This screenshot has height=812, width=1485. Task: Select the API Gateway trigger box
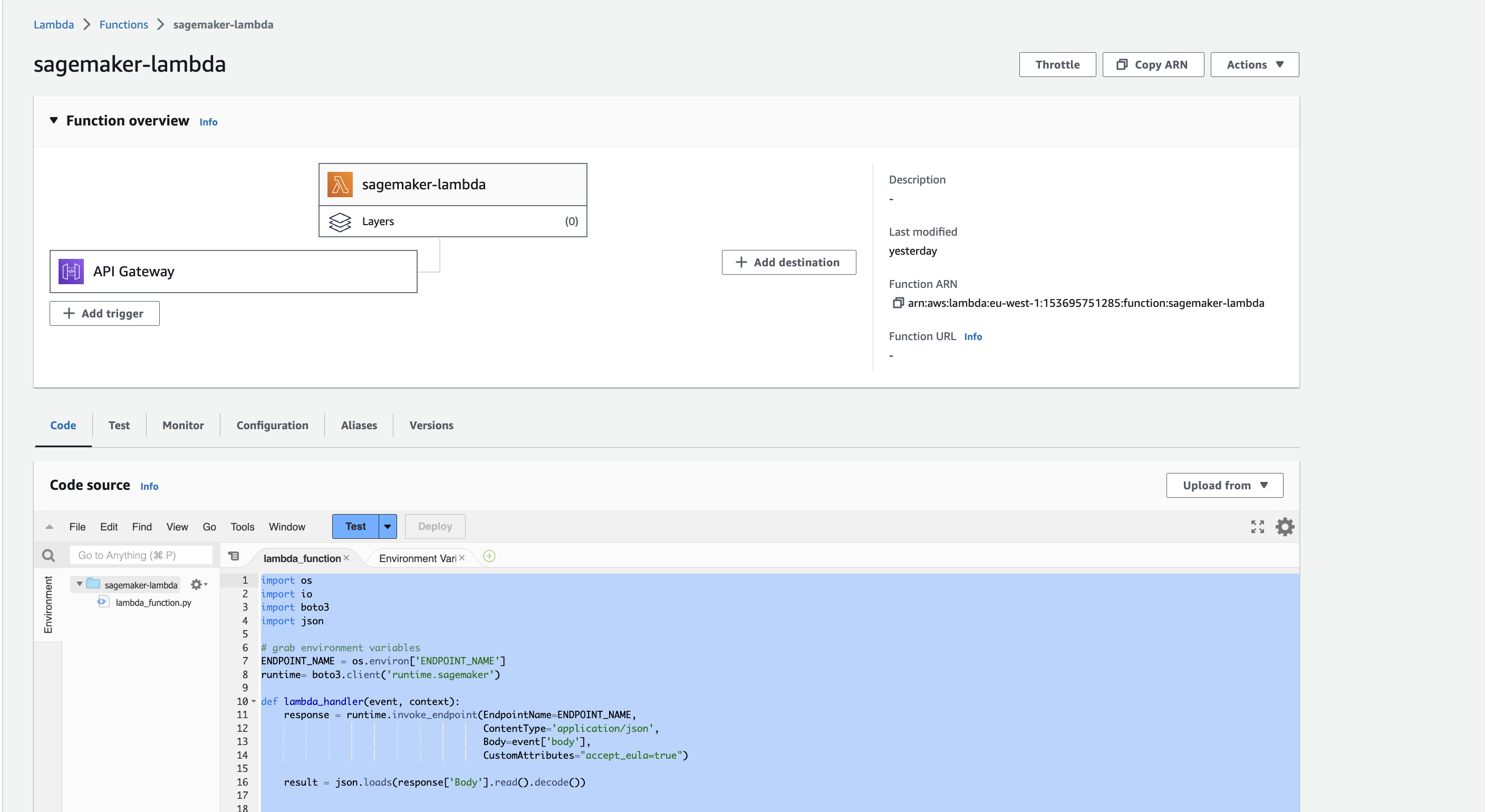coord(234,272)
